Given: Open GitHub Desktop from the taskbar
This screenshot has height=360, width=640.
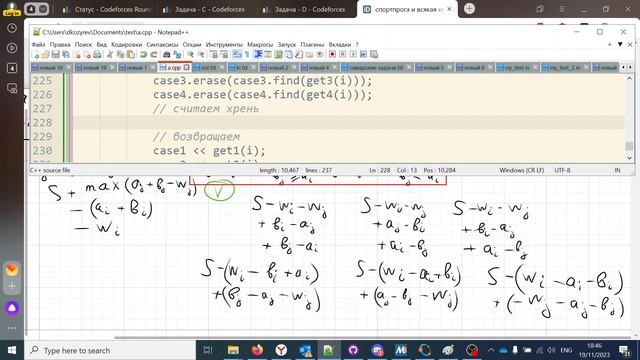Looking at the screenshot, I should coord(353,350).
